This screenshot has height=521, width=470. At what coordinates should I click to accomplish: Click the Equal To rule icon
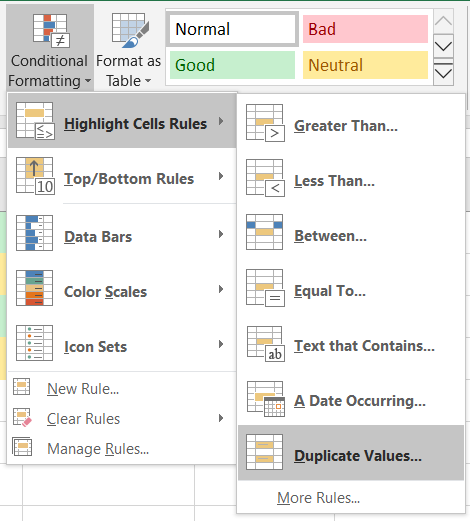tap(265, 288)
